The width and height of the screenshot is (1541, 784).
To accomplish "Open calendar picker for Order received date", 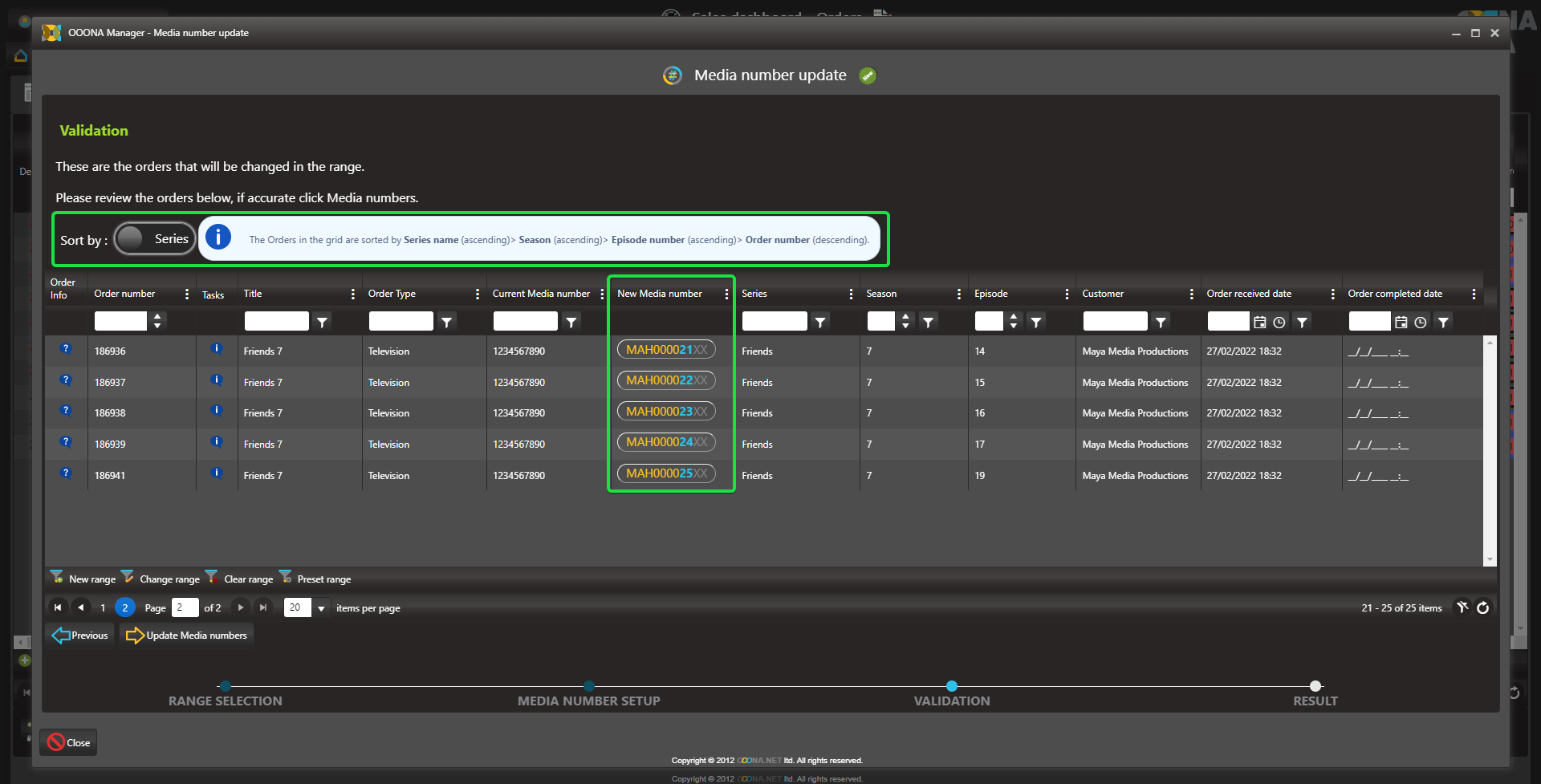I will [x=1259, y=322].
